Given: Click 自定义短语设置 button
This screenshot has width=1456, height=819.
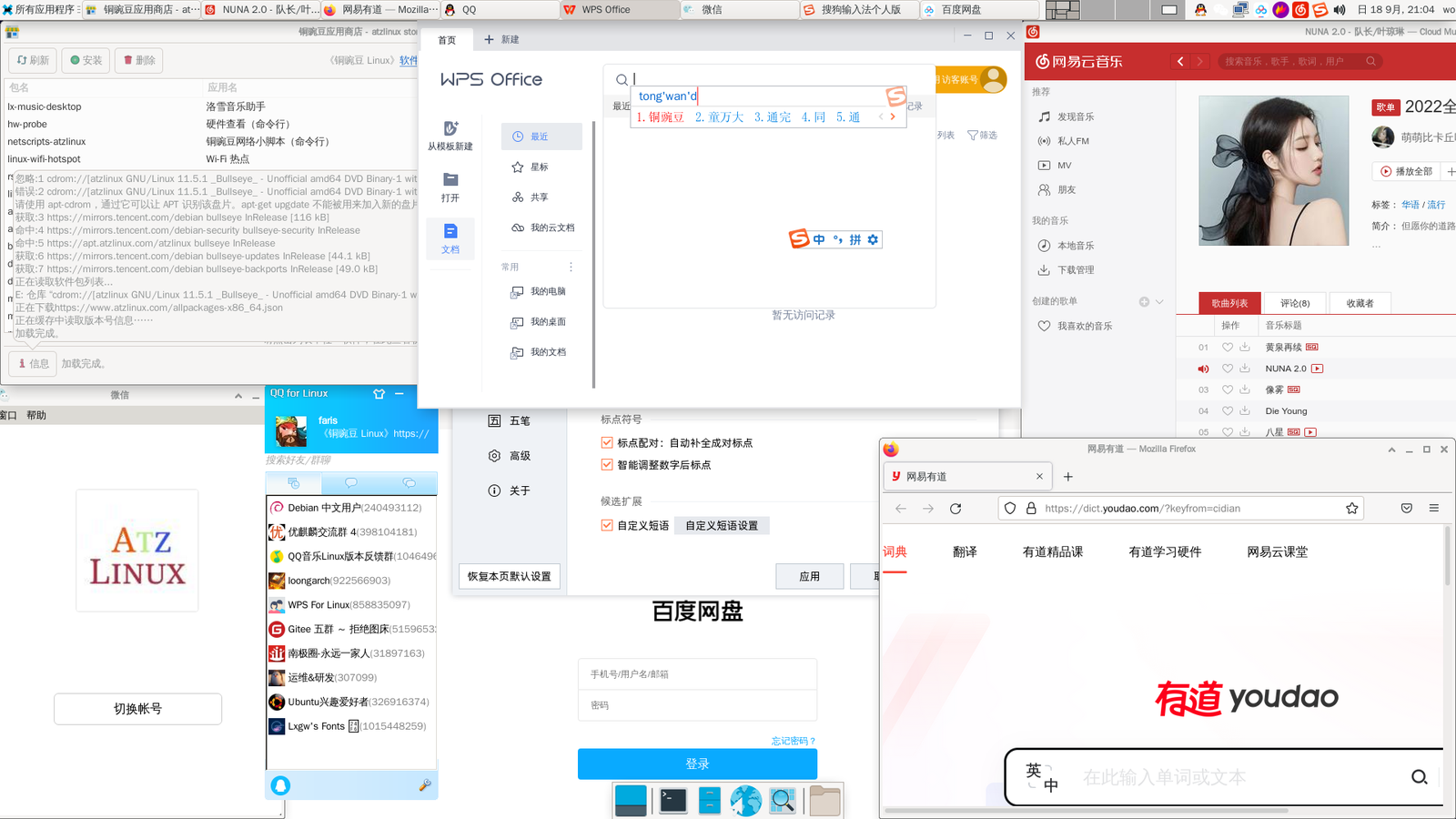Looking at the screenshot, I should coord(722,525).
